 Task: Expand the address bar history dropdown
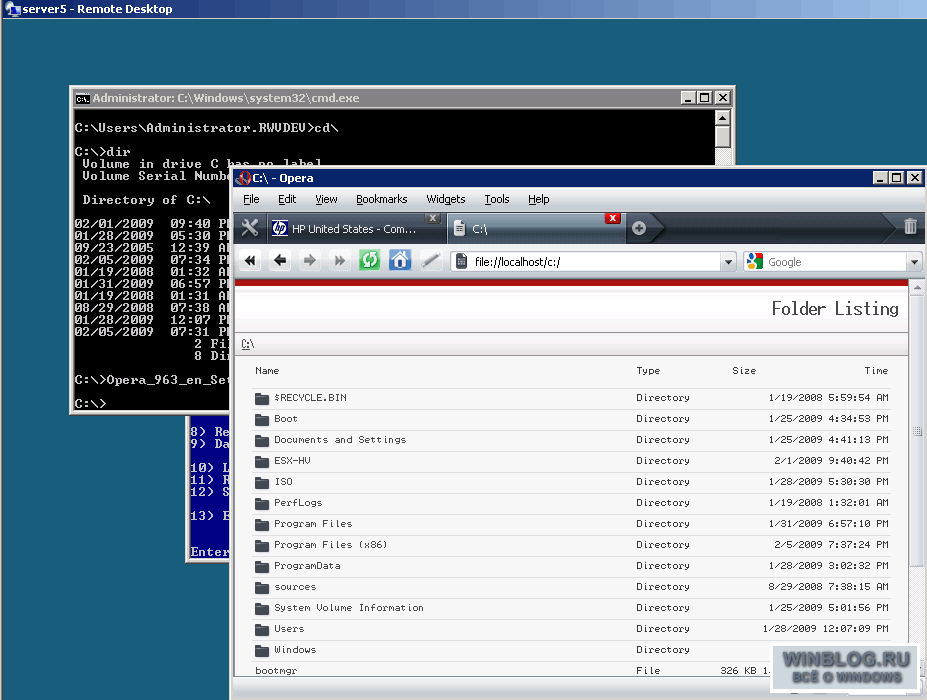(728, 261)
